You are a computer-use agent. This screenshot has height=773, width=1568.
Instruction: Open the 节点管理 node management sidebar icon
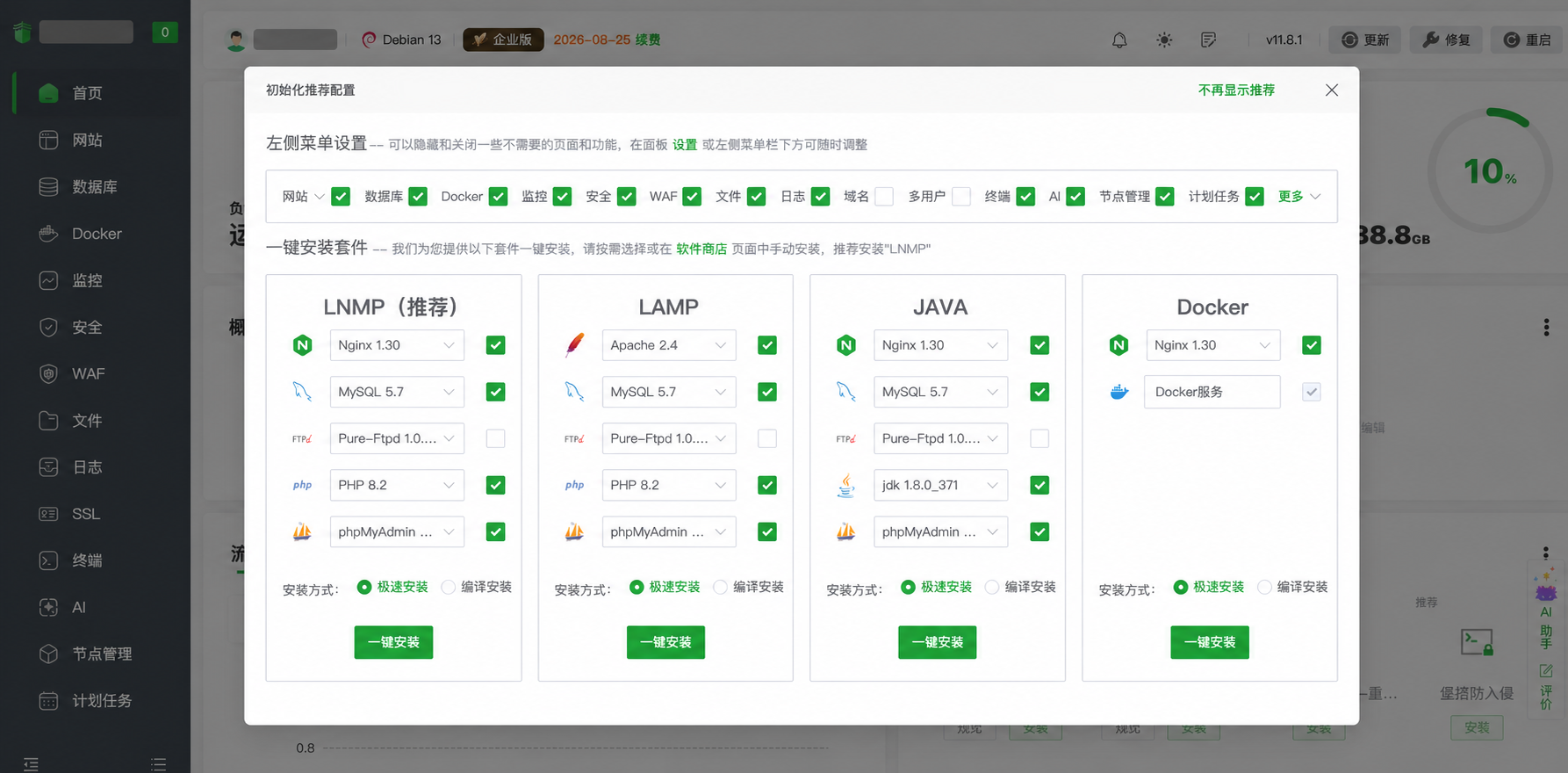(48, 654)
